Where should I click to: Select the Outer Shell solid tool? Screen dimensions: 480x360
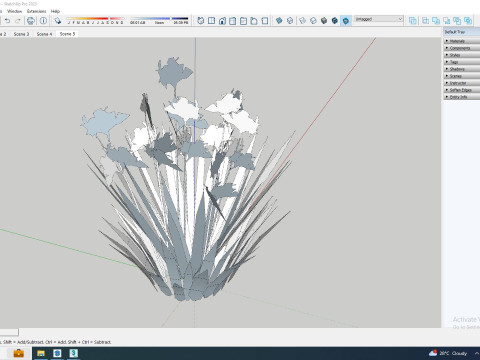tap(413, 21)
